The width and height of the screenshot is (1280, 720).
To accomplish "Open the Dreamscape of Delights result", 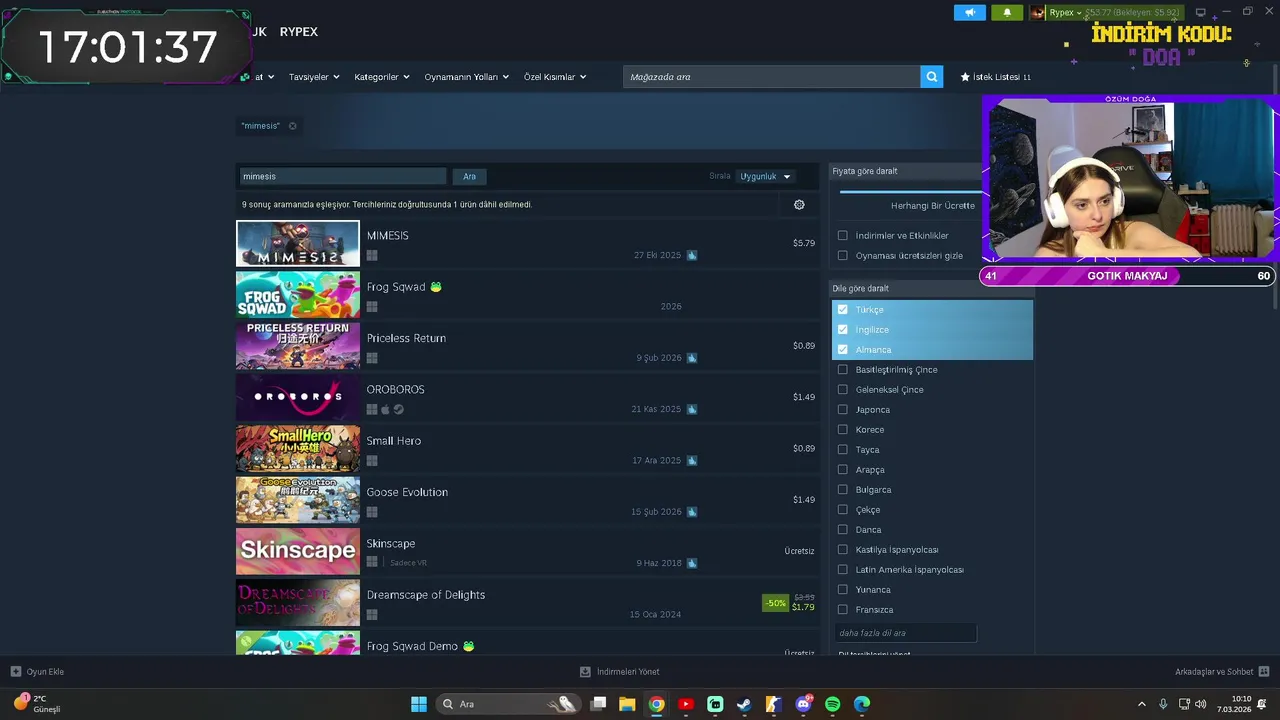I will tap(528, 603).
